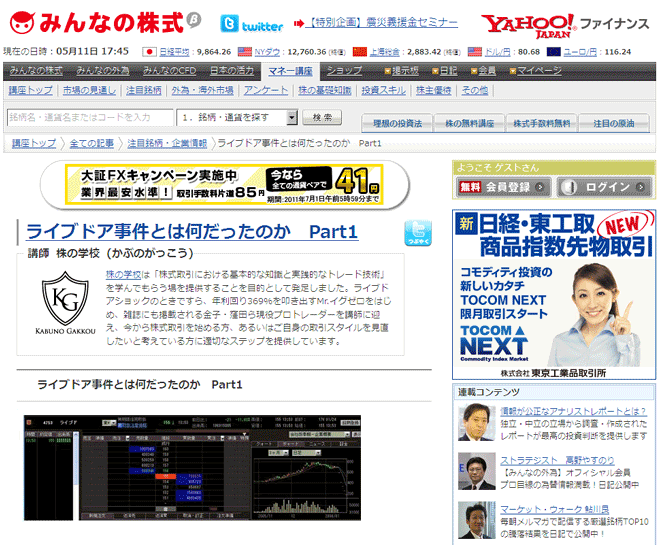The width and height of the screenshot is (660, 545).
Task: Switch to the みんなの外為 tab
Action: click(x=104, y=71)
